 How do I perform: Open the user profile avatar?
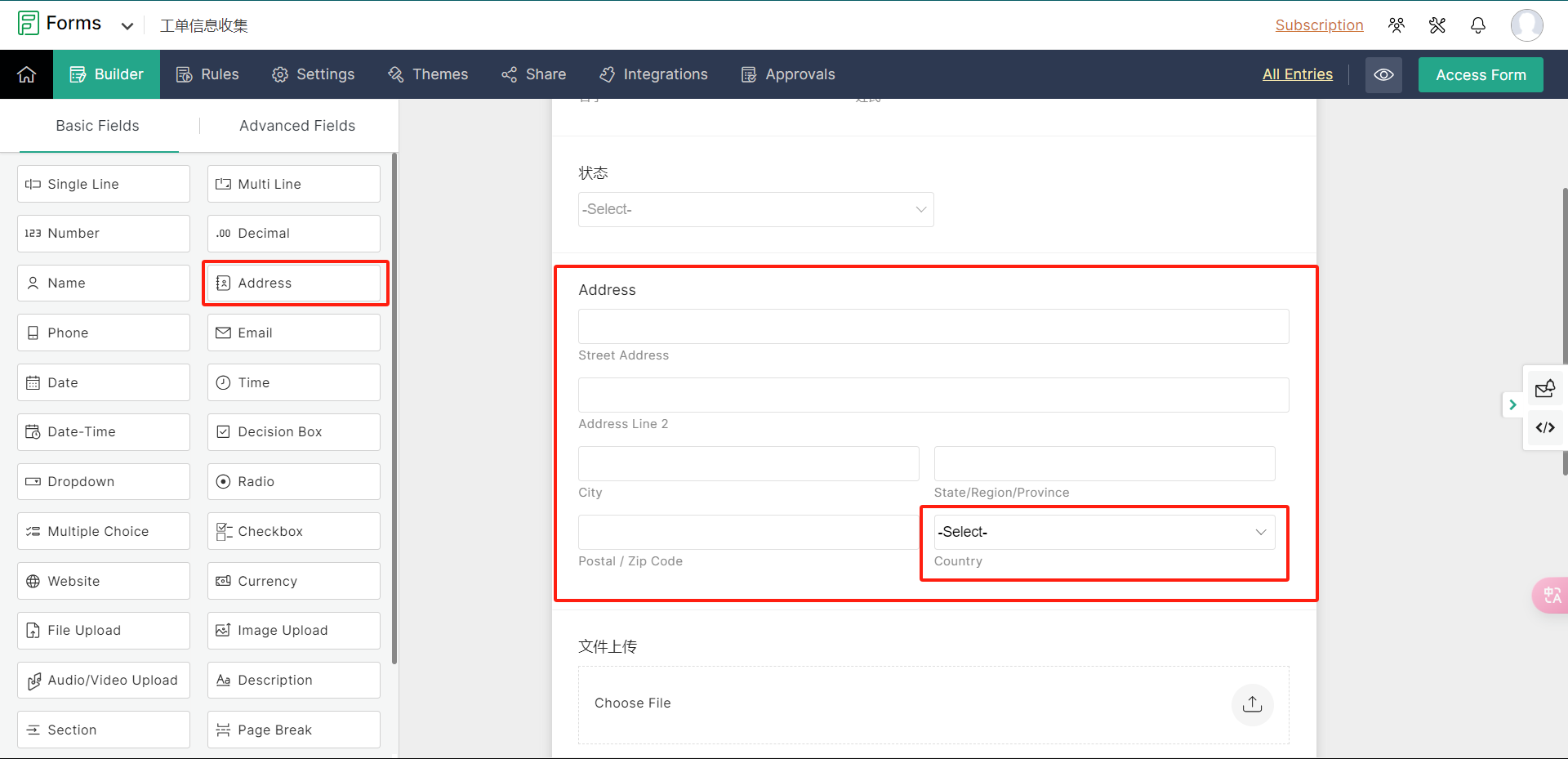tap(1526, 25)
